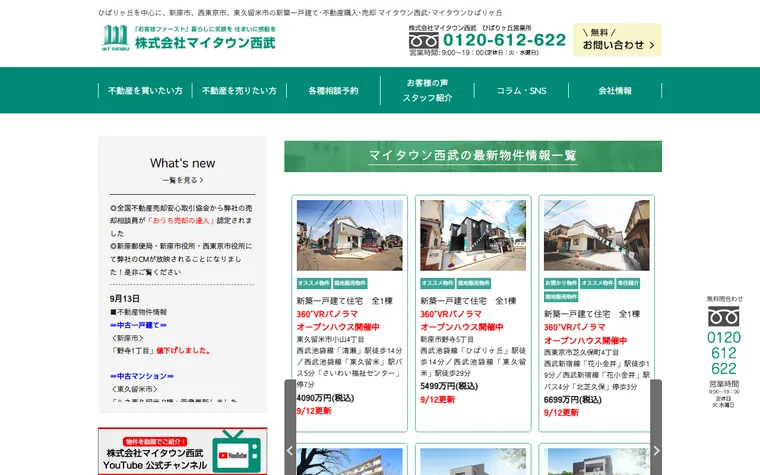Click the floating sidebar free-dial icon
760x475 pixels.
723,316
